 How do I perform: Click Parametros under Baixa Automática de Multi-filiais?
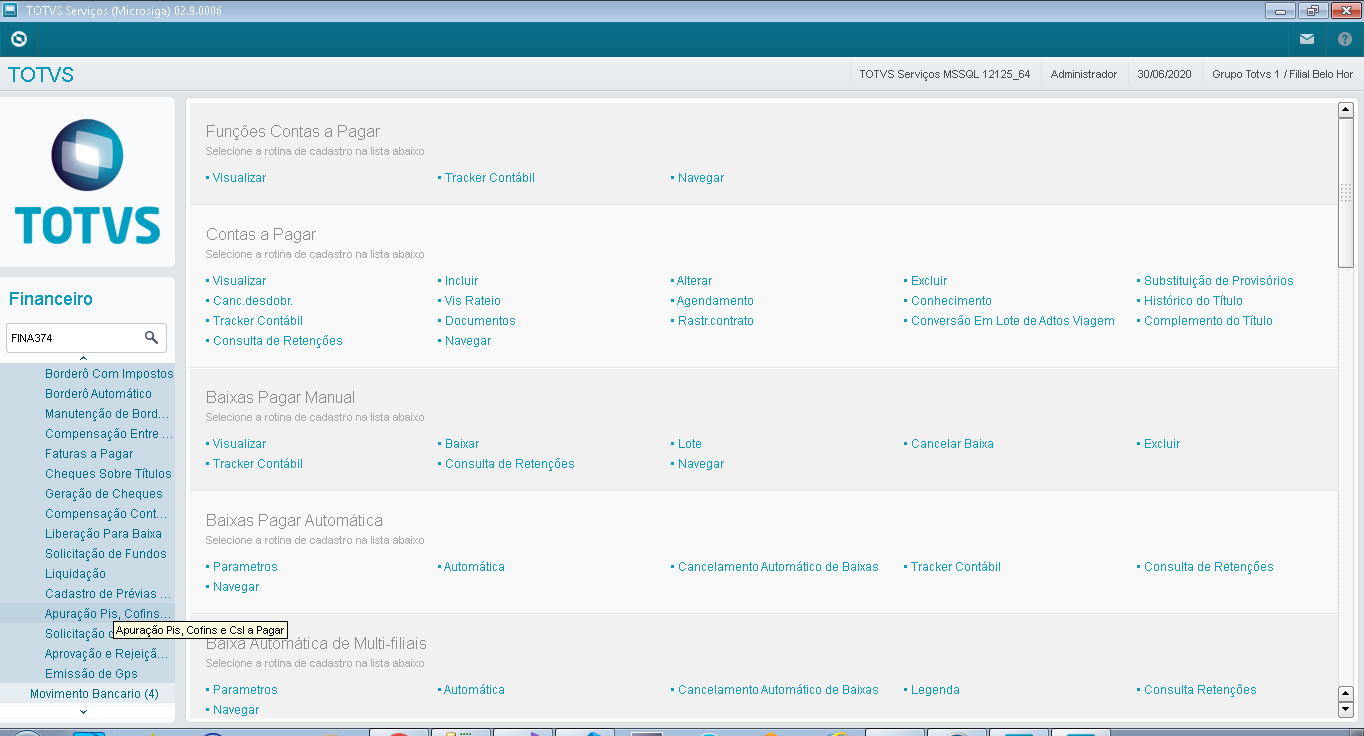245,690
